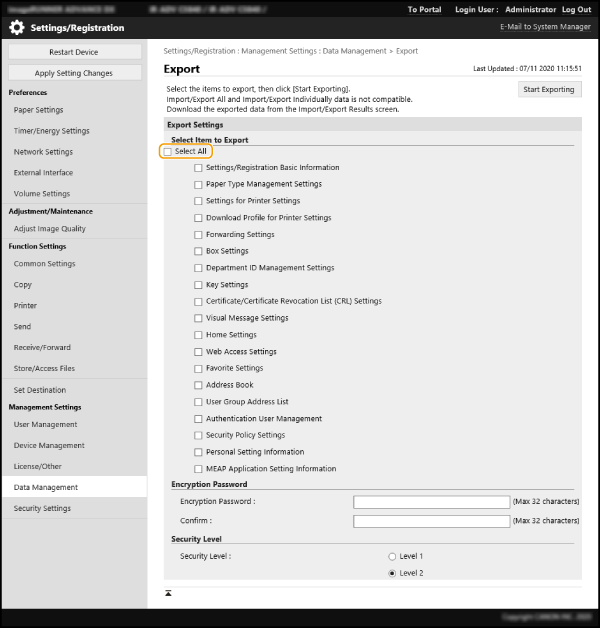Click the back-to-top arrow icon

pos(168,593)
